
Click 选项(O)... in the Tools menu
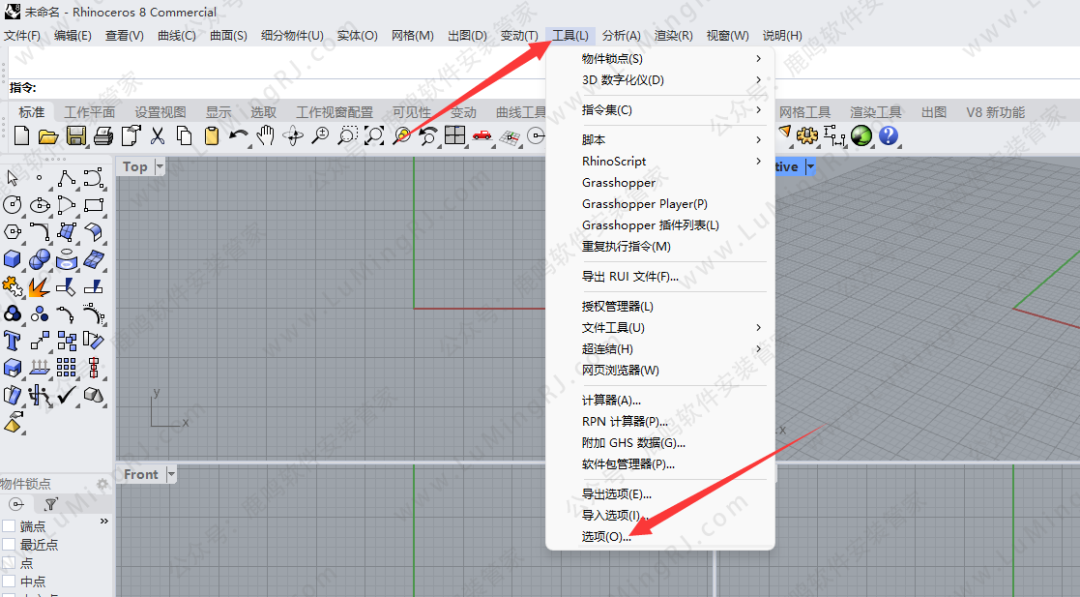(606, 537)
